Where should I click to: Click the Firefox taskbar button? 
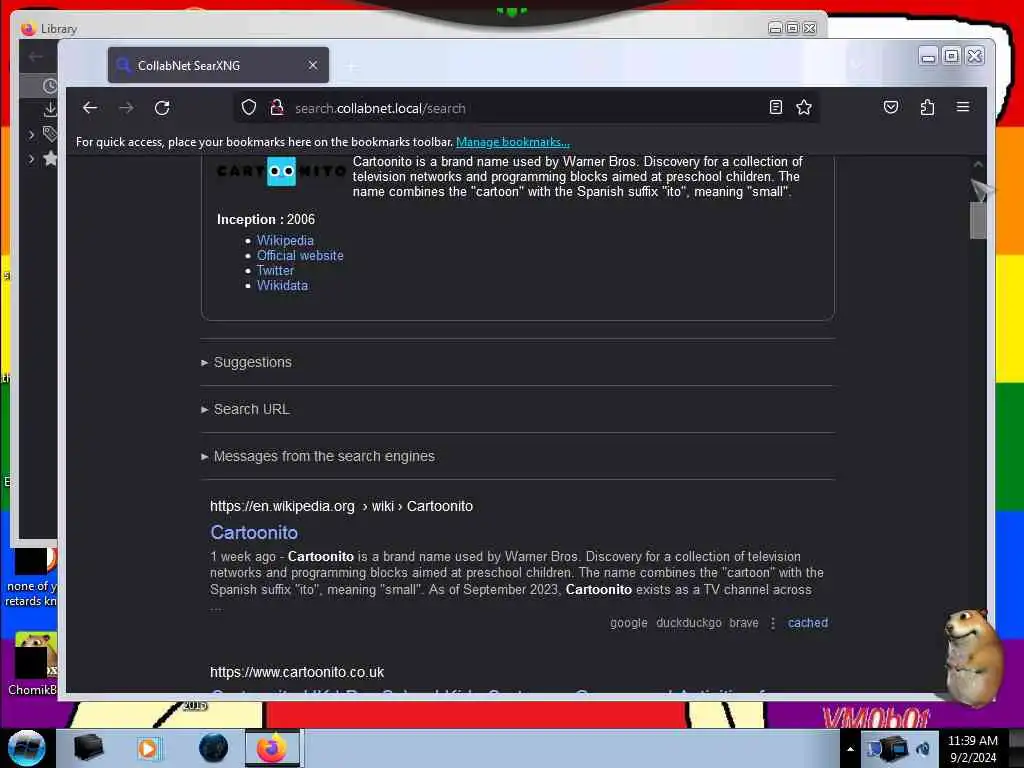pyautogui.click(x=272, y=748)
